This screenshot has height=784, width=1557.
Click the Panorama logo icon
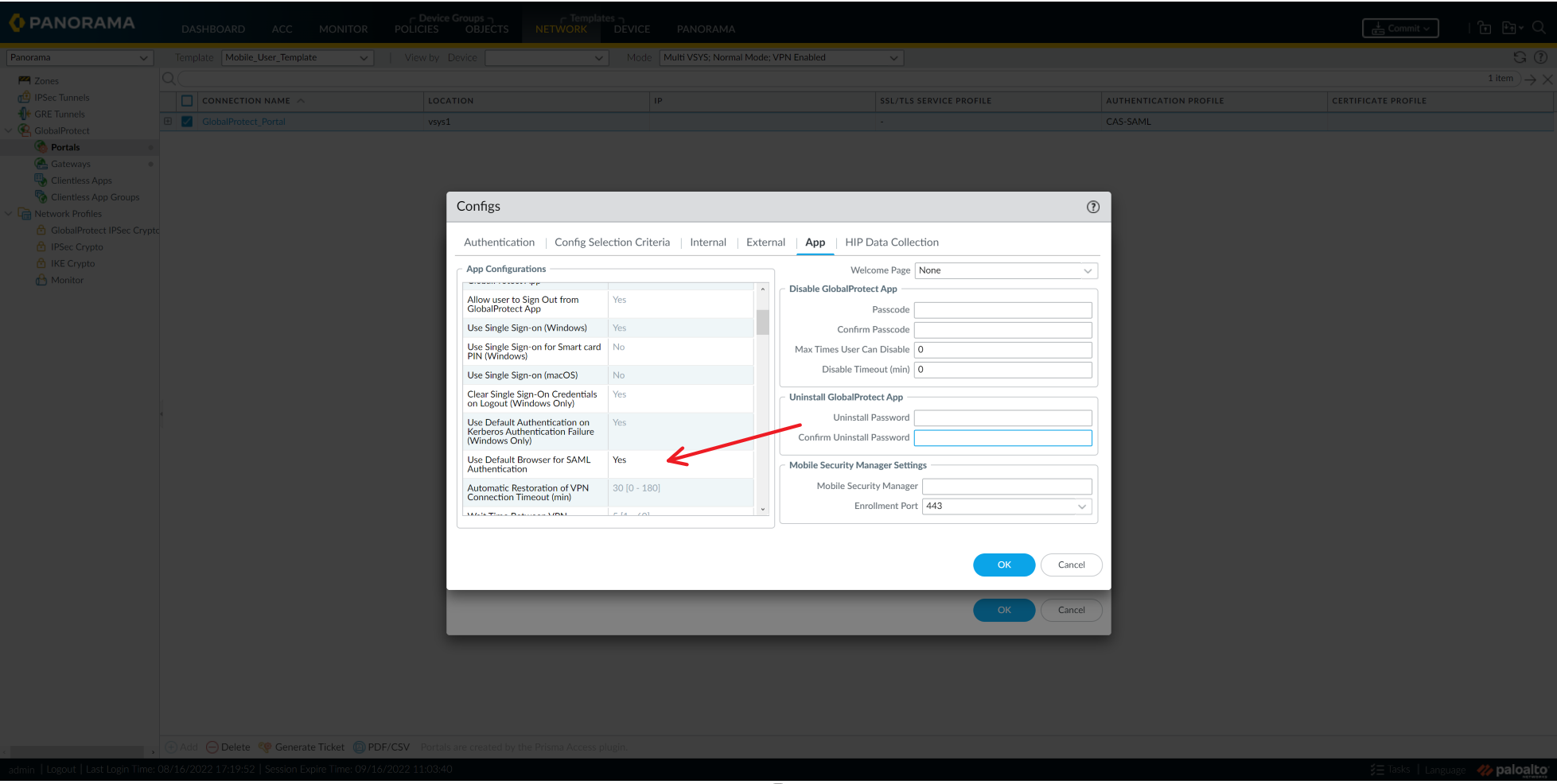coord(17,23)
